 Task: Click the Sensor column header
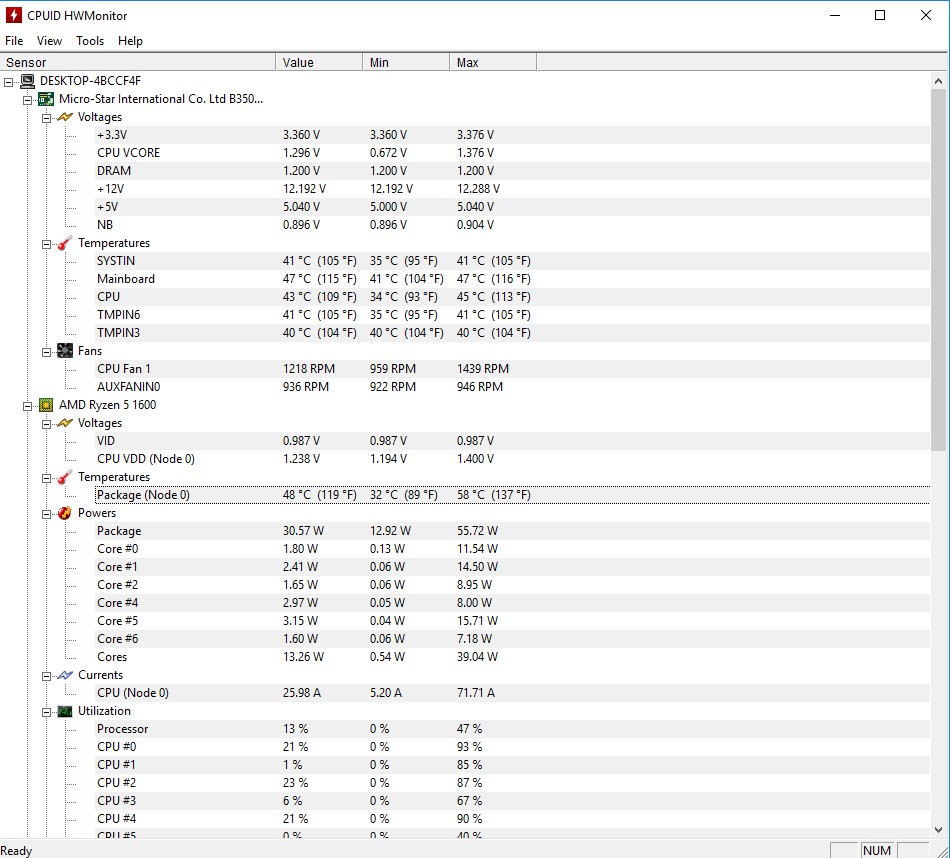click(x=138, y=62)
